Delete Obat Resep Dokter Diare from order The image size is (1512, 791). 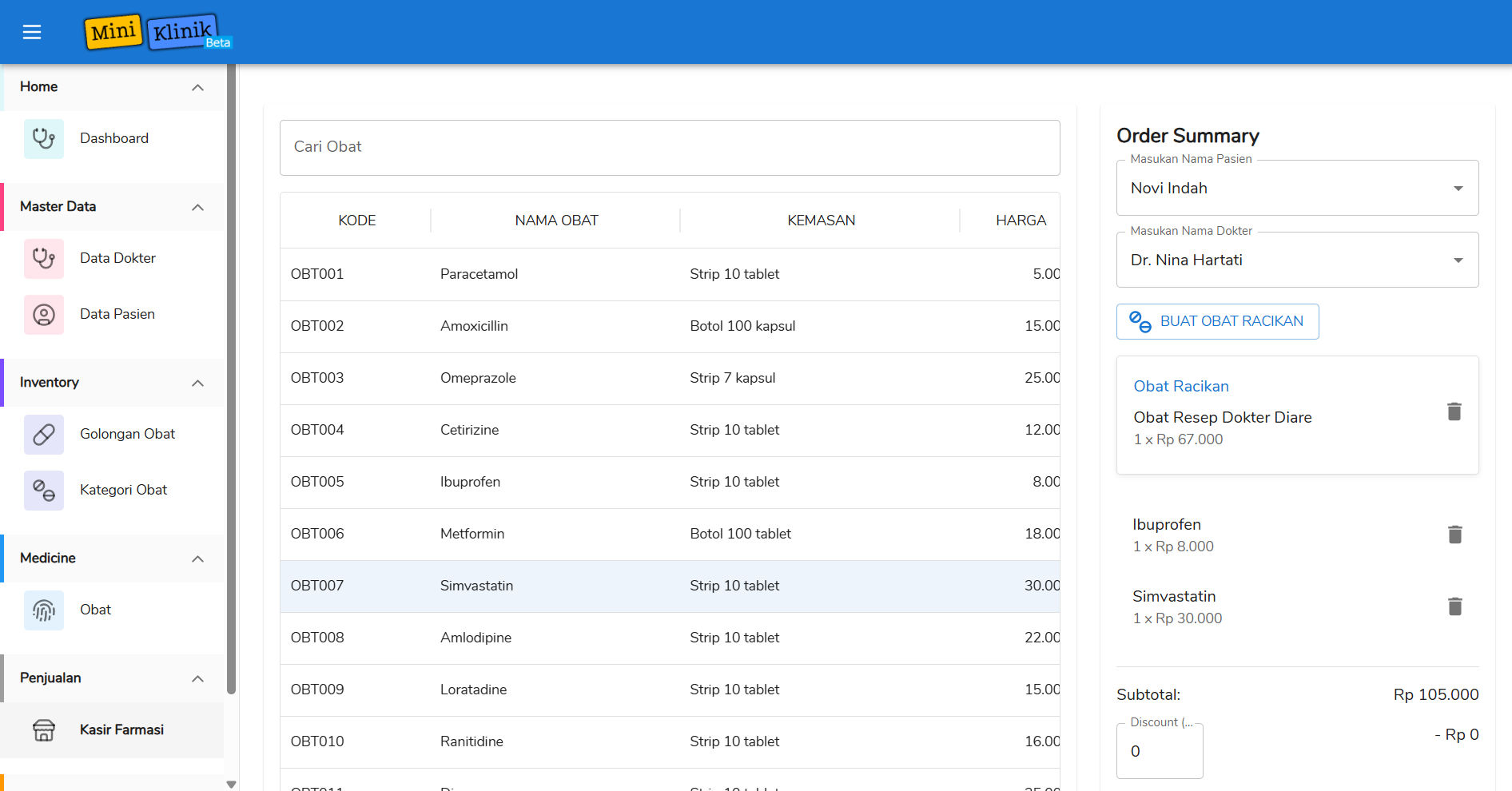[x=1454, y=411]
